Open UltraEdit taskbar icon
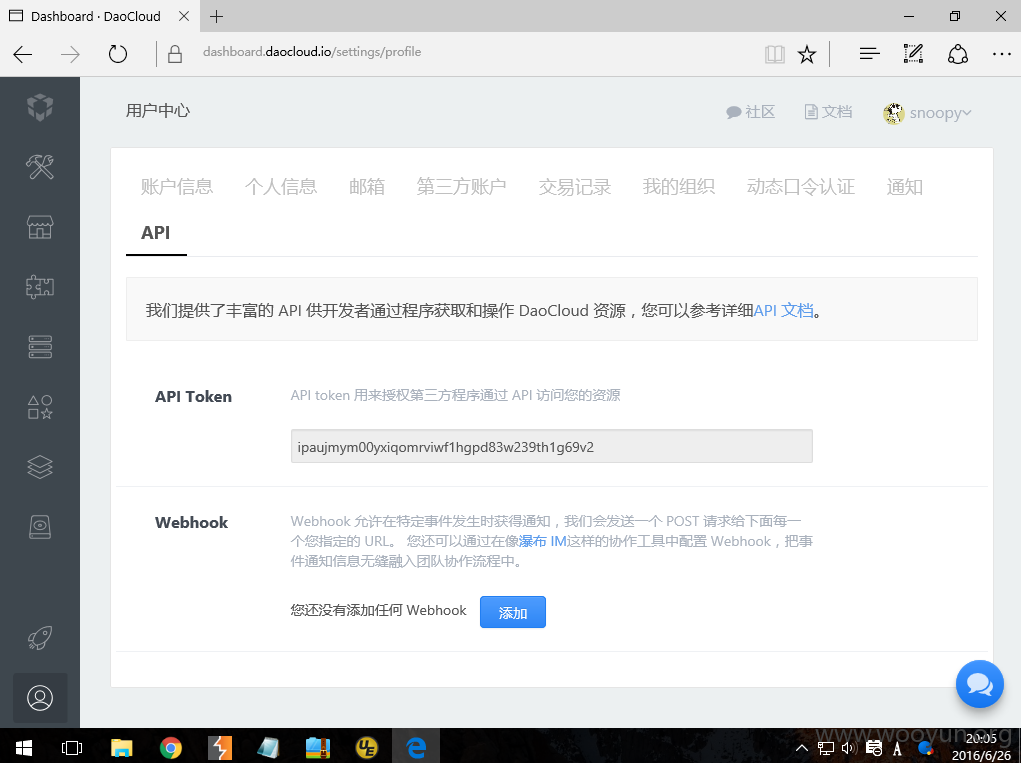This screenshot has height=763, width=1021. [x=367, y=748]
